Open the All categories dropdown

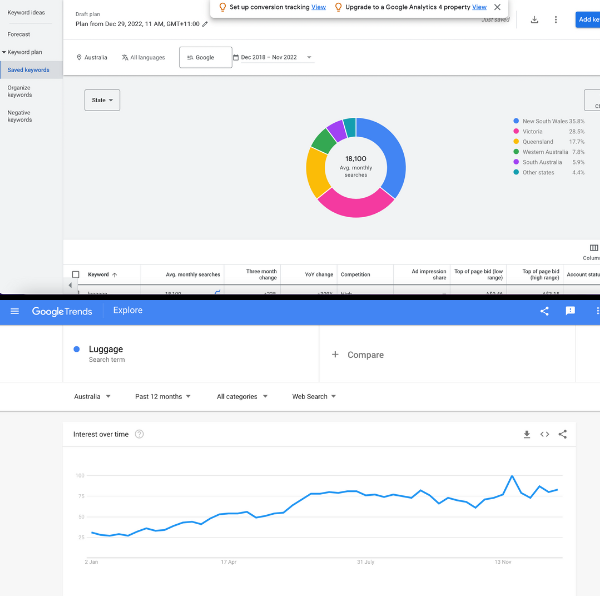click(242, 396)
